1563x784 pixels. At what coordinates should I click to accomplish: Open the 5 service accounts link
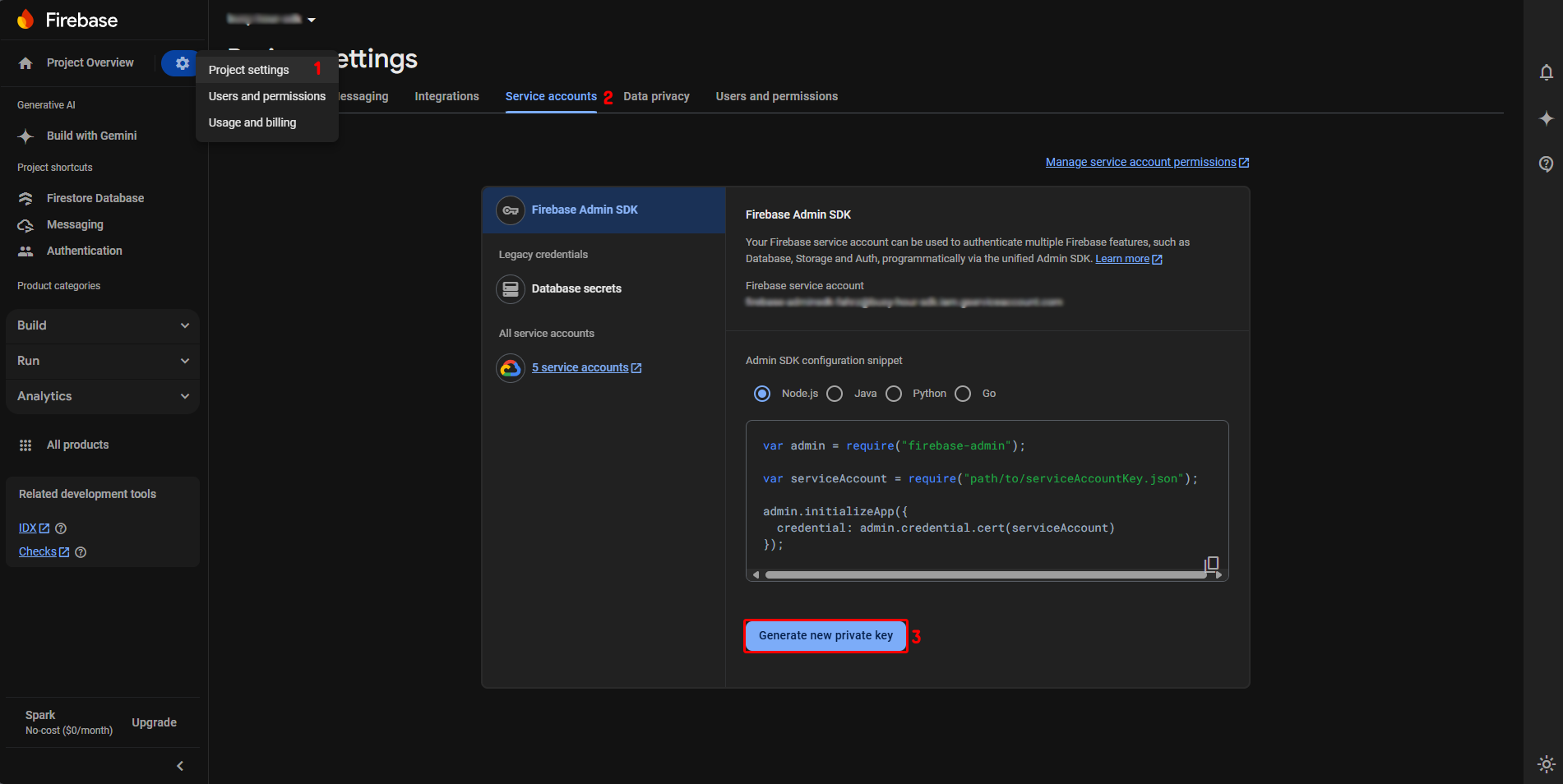(x=586, y=367)
